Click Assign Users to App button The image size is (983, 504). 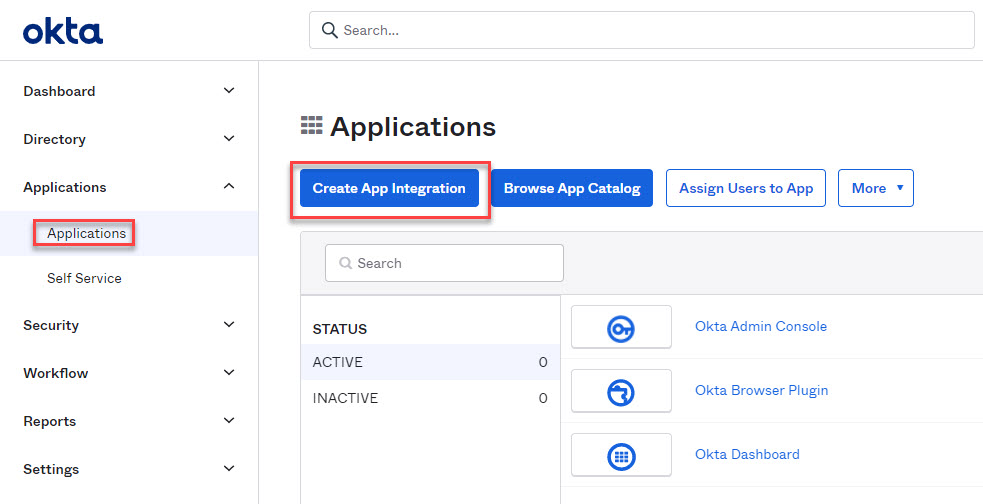[x=746, y=188]
